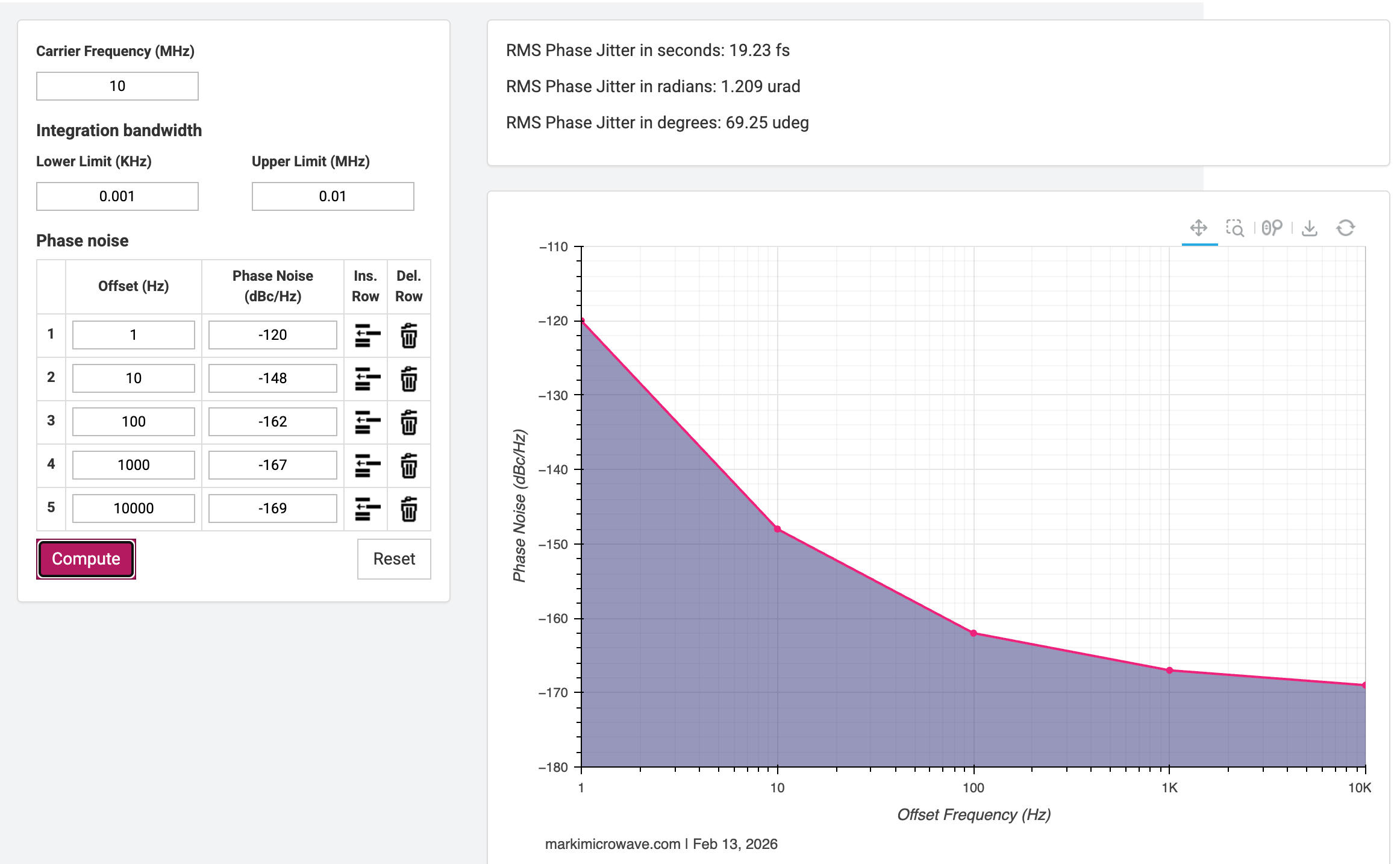
Task: Click the Carrier Frequency input field
Action: 117,86
